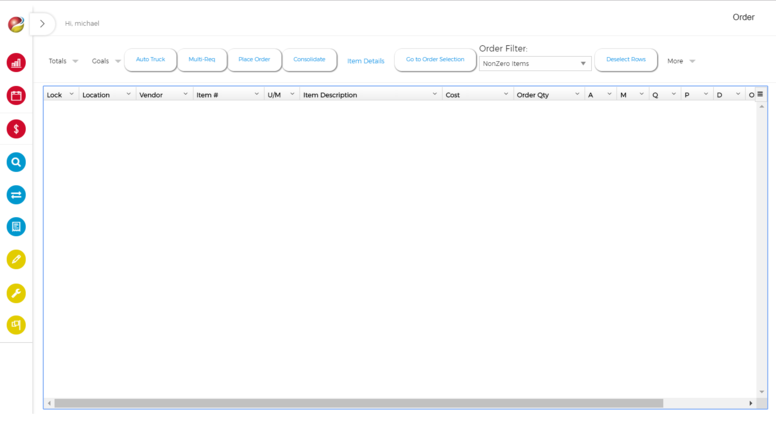Click the vertical scrollbar up arrow
The height and width of the screenshot is (421, 776).
pos(762,106)
